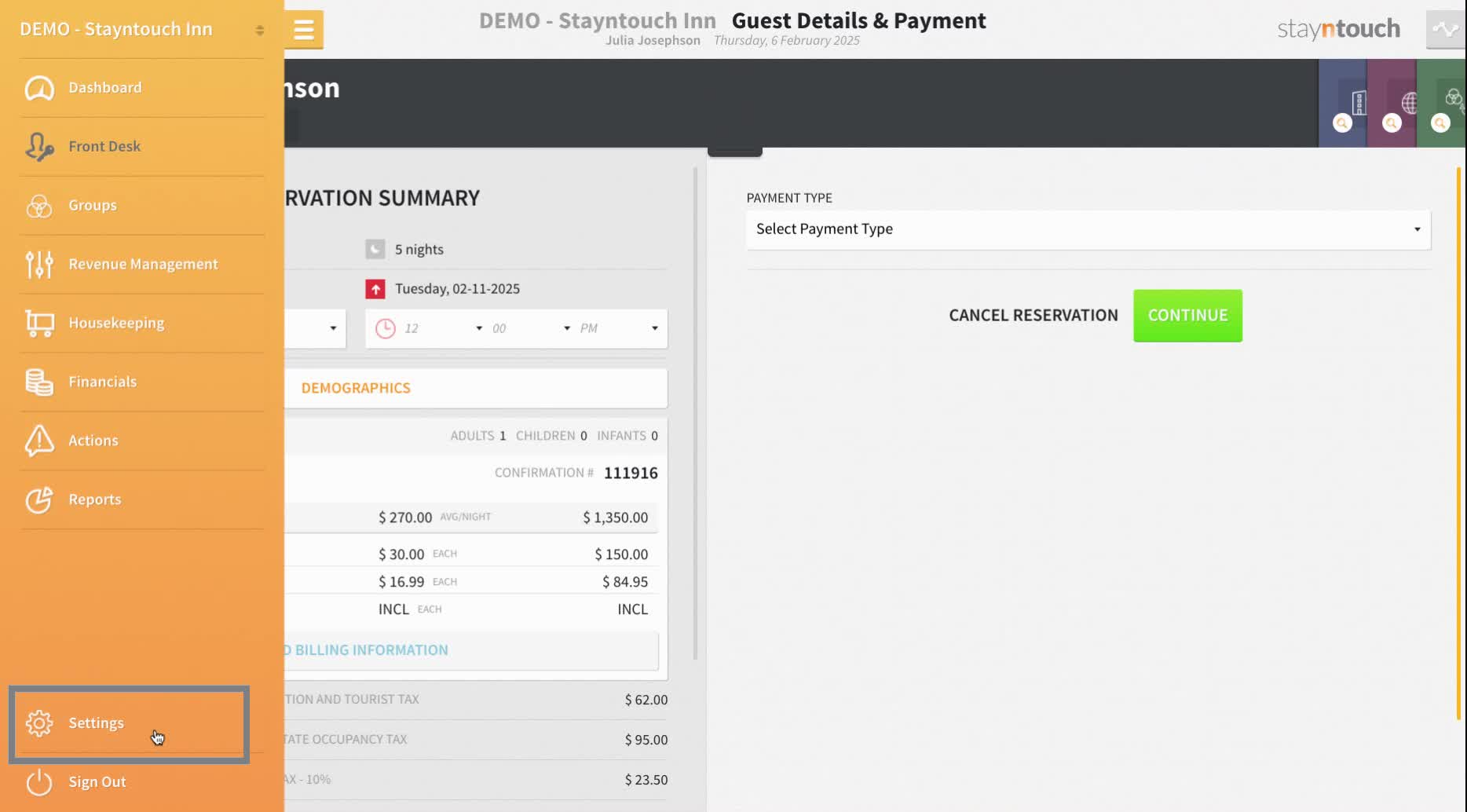Viewport: 1467px width, 812px height.
Task: Toggle the hamburger menu button
Action: 304,30
